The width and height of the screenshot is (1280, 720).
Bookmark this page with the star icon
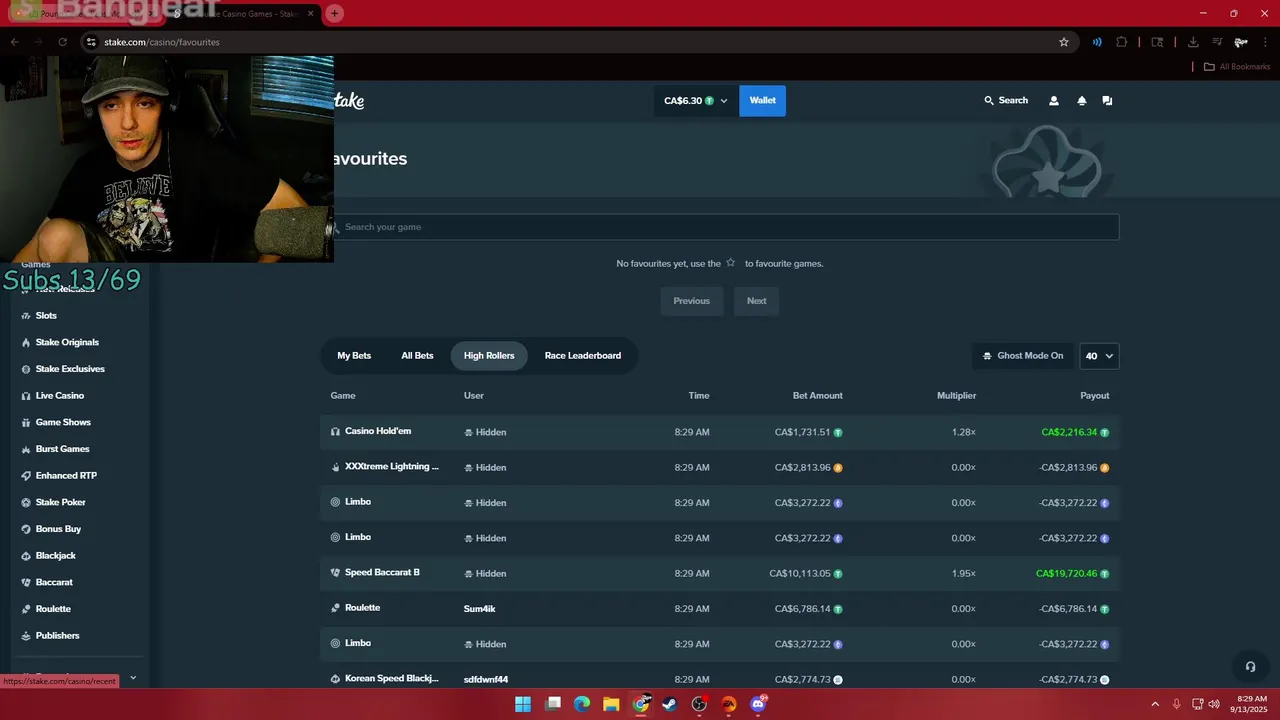pyautogui.click(x=1064, y=42)
